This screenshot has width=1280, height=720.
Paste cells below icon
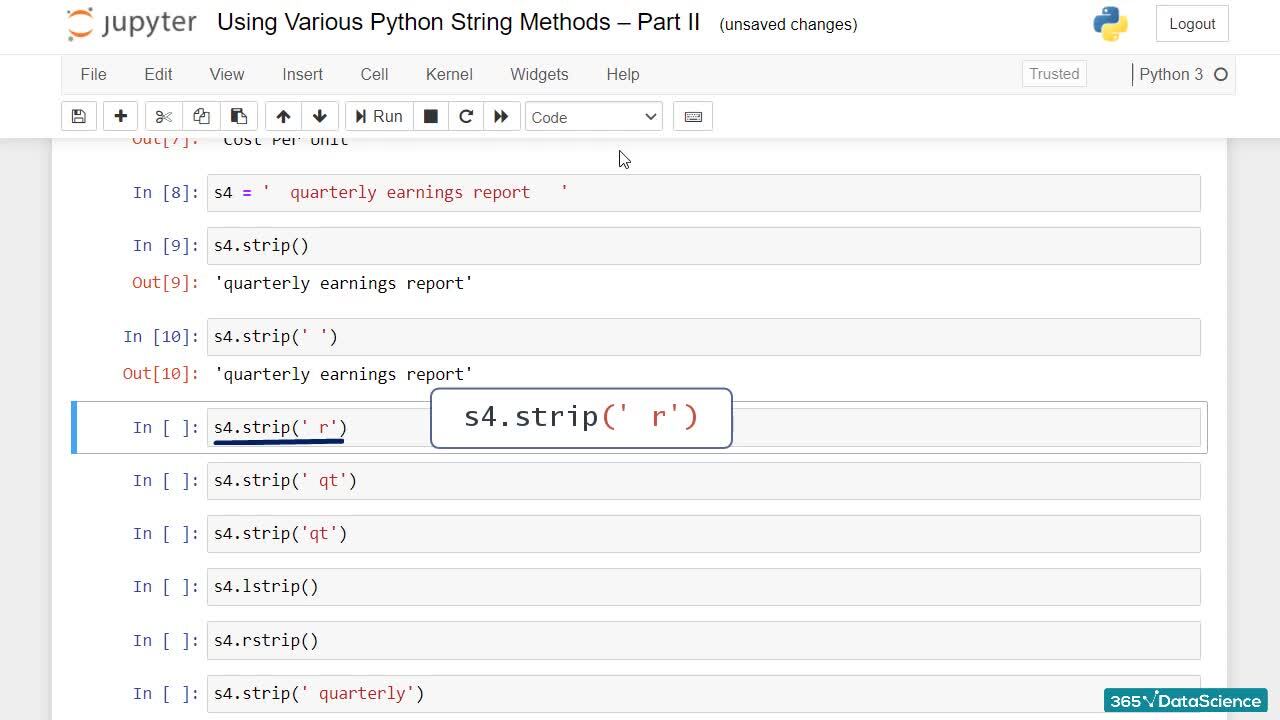pyautogui.click(x=239, y=117)
